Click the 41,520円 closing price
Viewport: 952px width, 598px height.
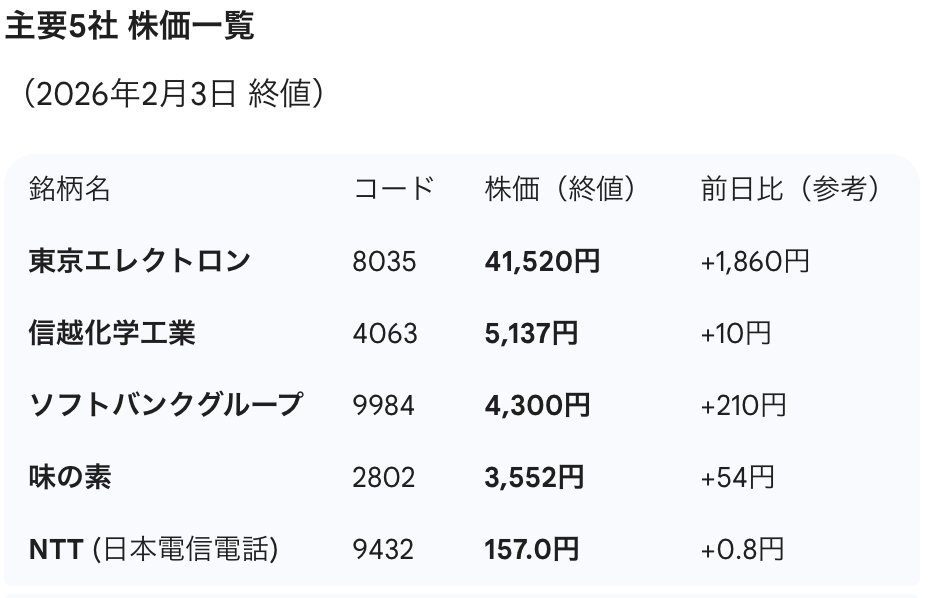point(542,261)
